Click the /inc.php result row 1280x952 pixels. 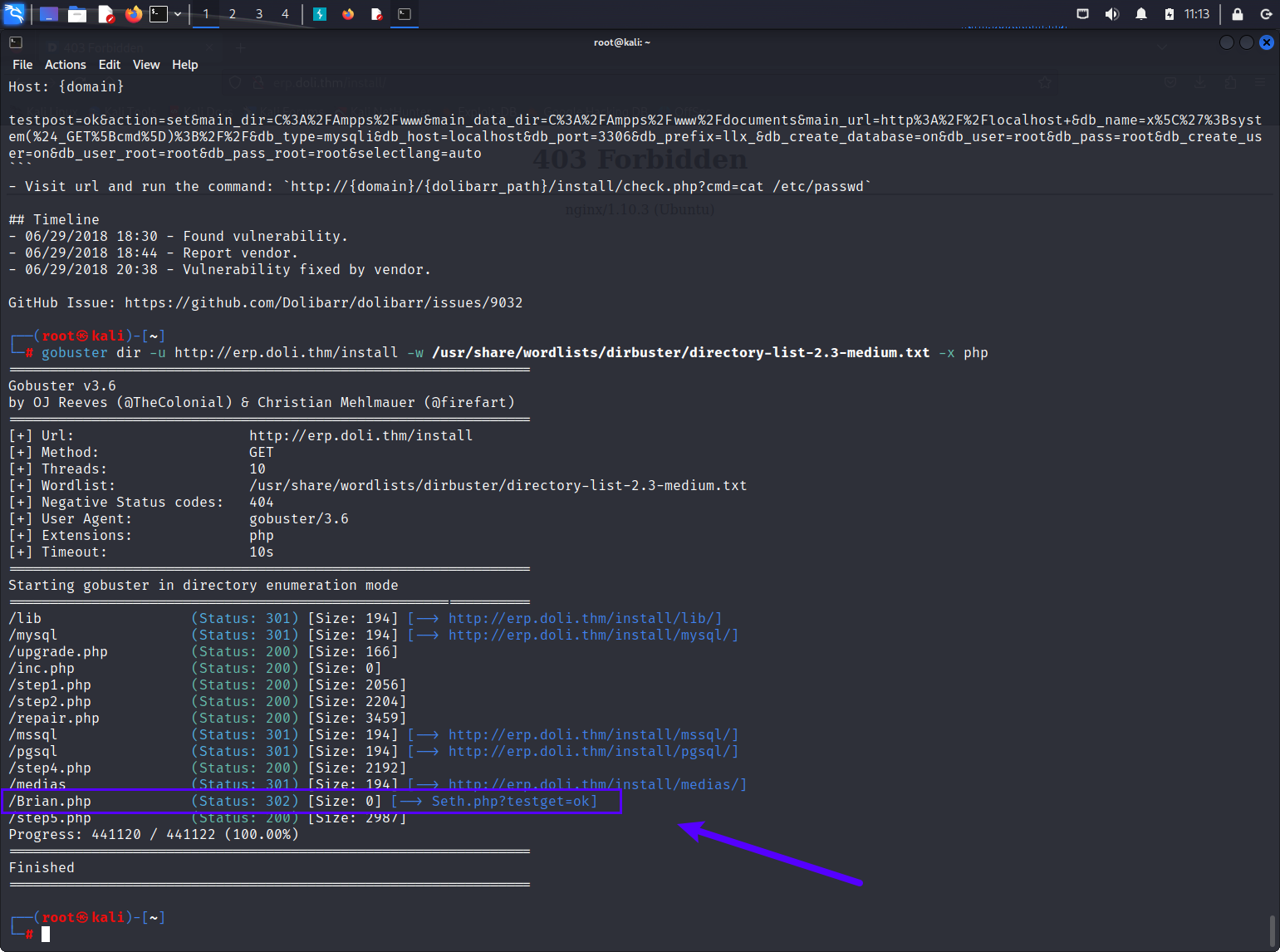coord(195,668)
